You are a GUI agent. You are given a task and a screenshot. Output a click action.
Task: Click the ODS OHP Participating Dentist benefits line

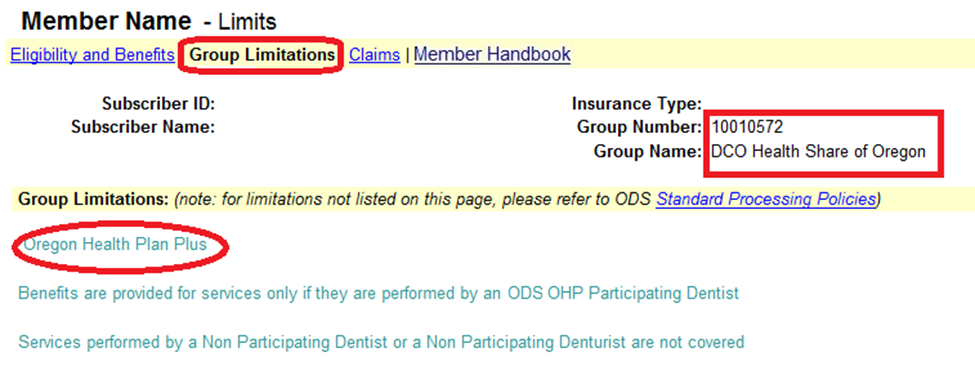pos(379,293)
